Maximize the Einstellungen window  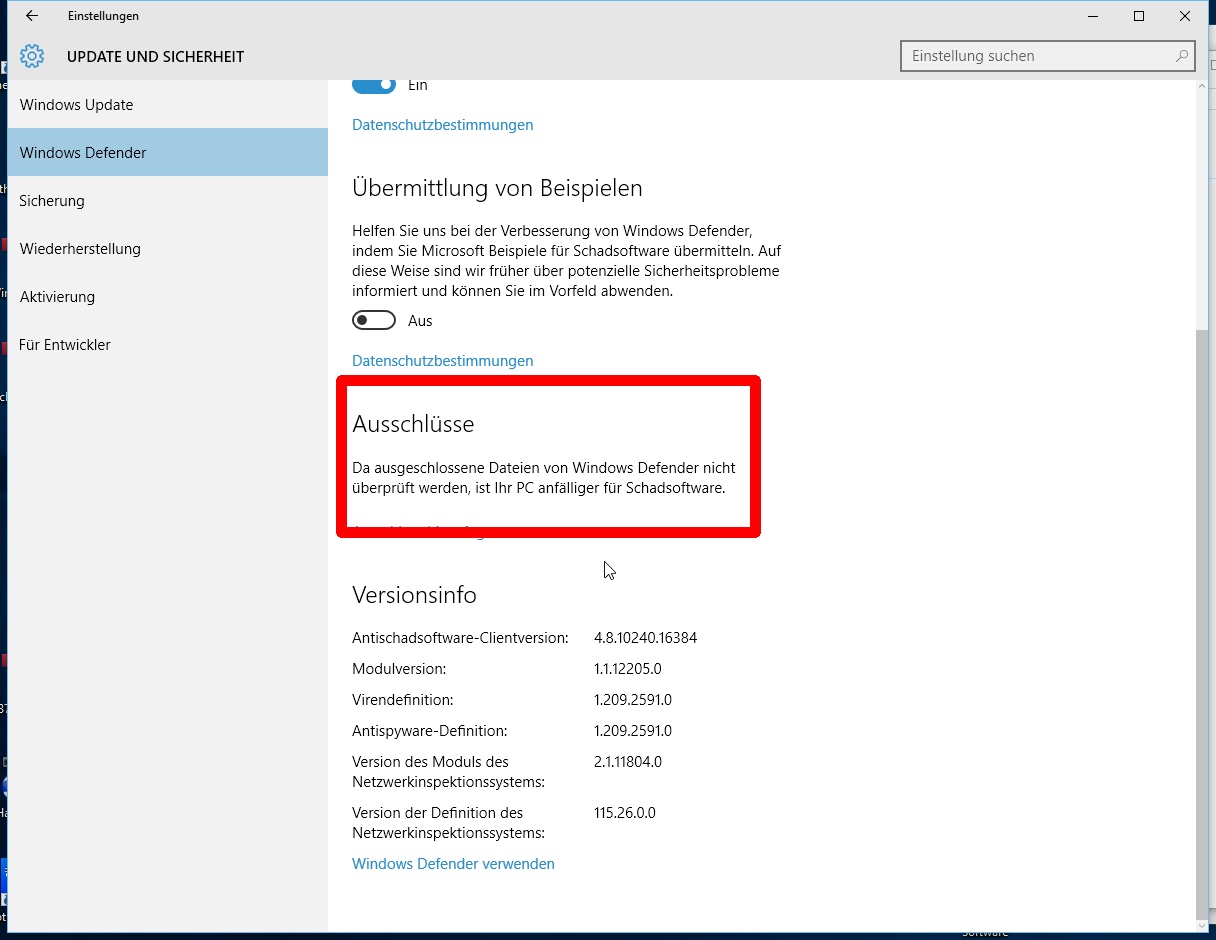point(1139,16)
